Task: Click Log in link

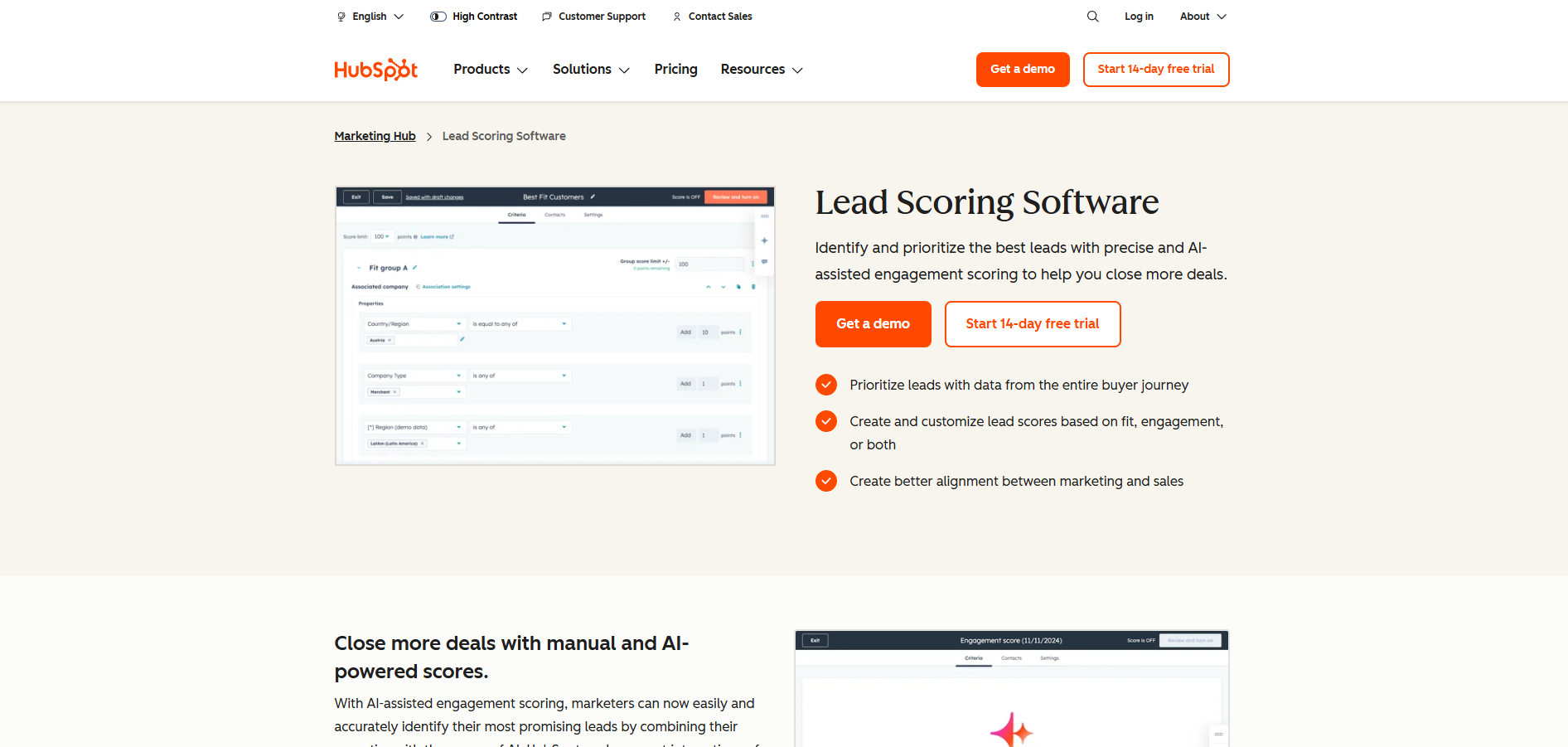Action: point(1139,17)
